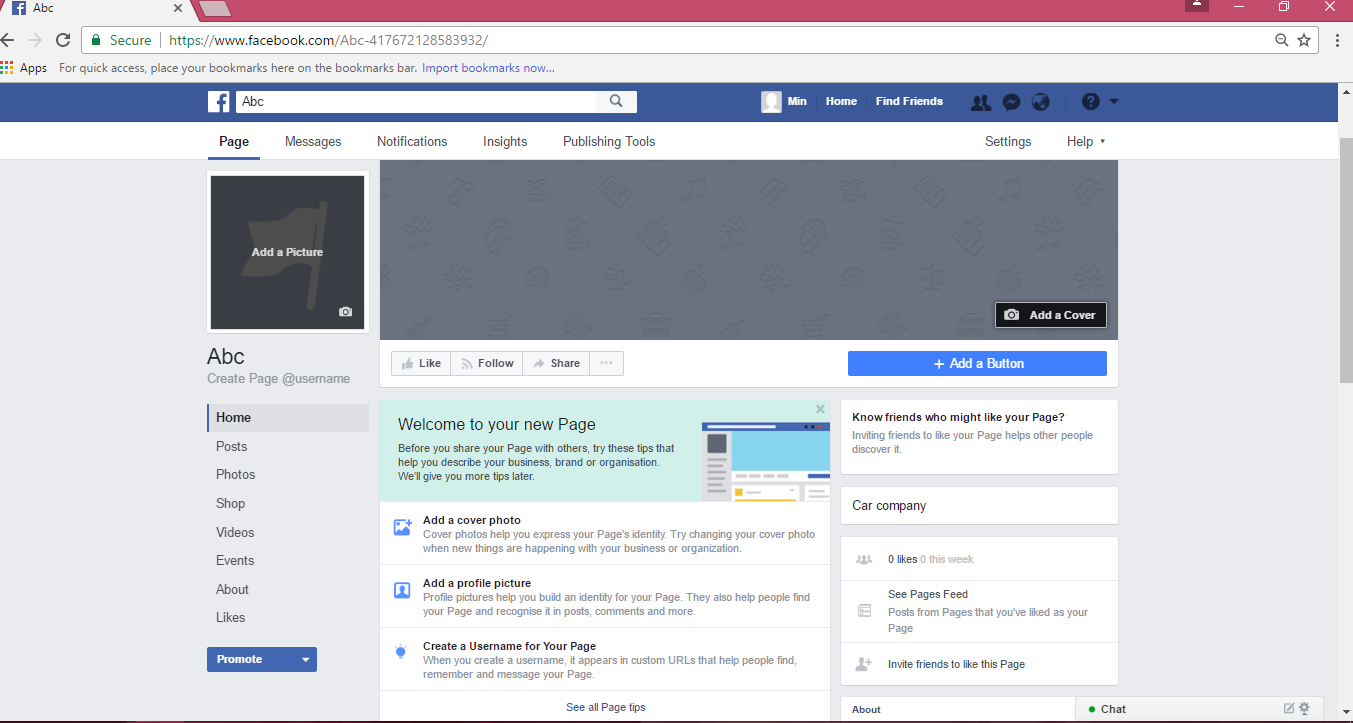Open the Promote dropdown arrow
Screen dimensions: 1353x723
pyautogui.click(x=305, y=660)
